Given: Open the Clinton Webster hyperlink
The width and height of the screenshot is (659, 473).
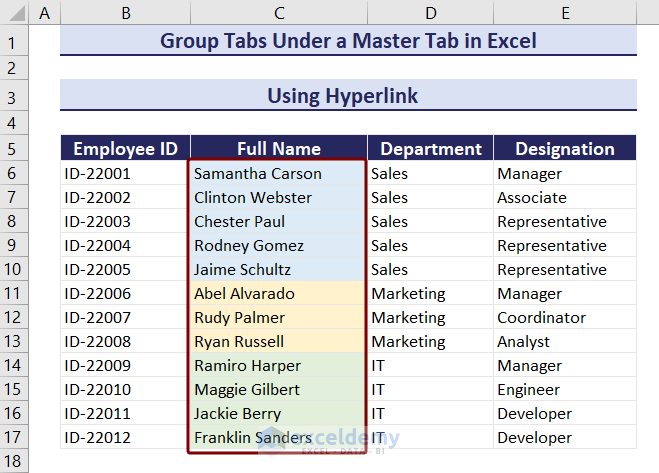Looking at the screenshot, I should pyautogui.click(x=252, y=198).
